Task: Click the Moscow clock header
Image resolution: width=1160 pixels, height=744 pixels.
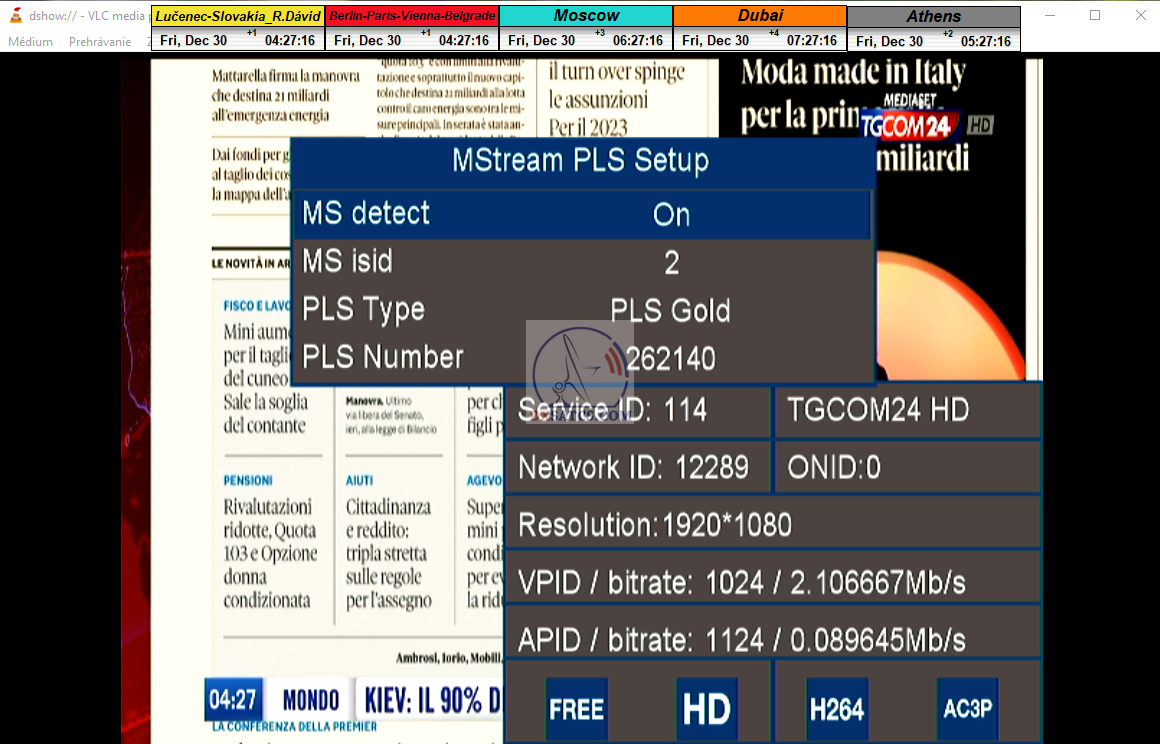Action: tap(586, 16)
